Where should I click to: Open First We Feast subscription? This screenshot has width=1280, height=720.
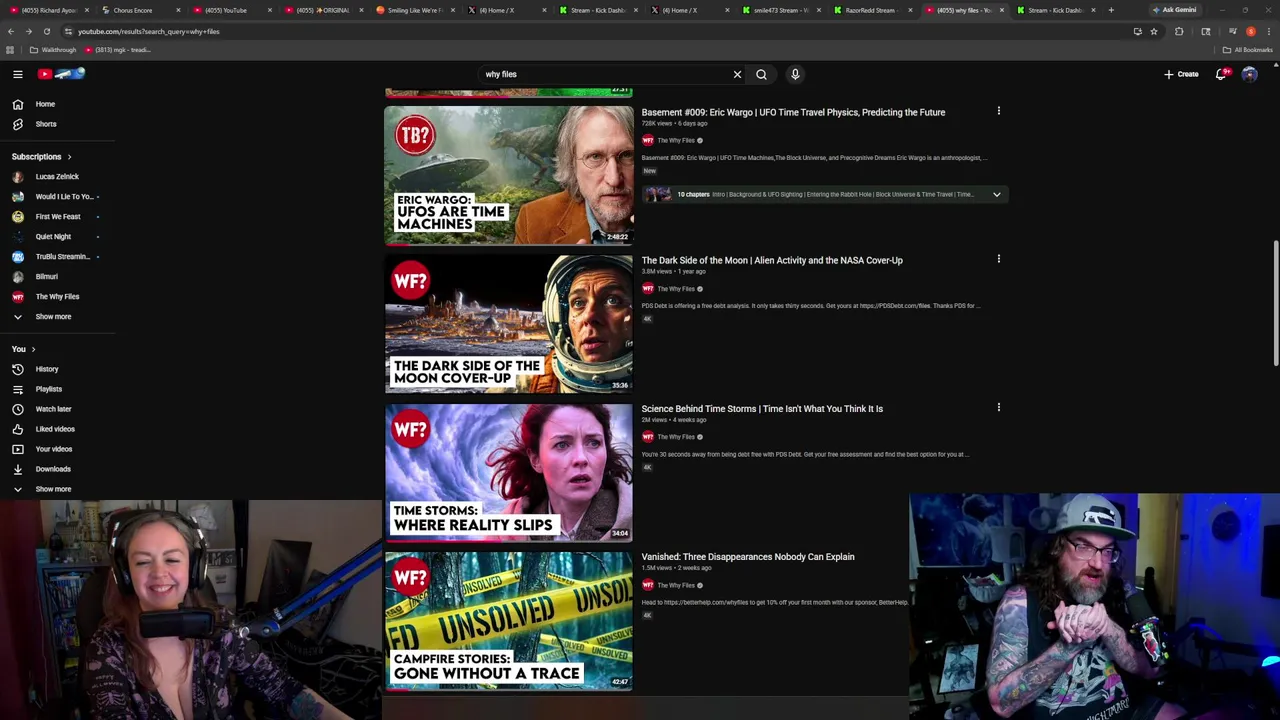point(58,217)
